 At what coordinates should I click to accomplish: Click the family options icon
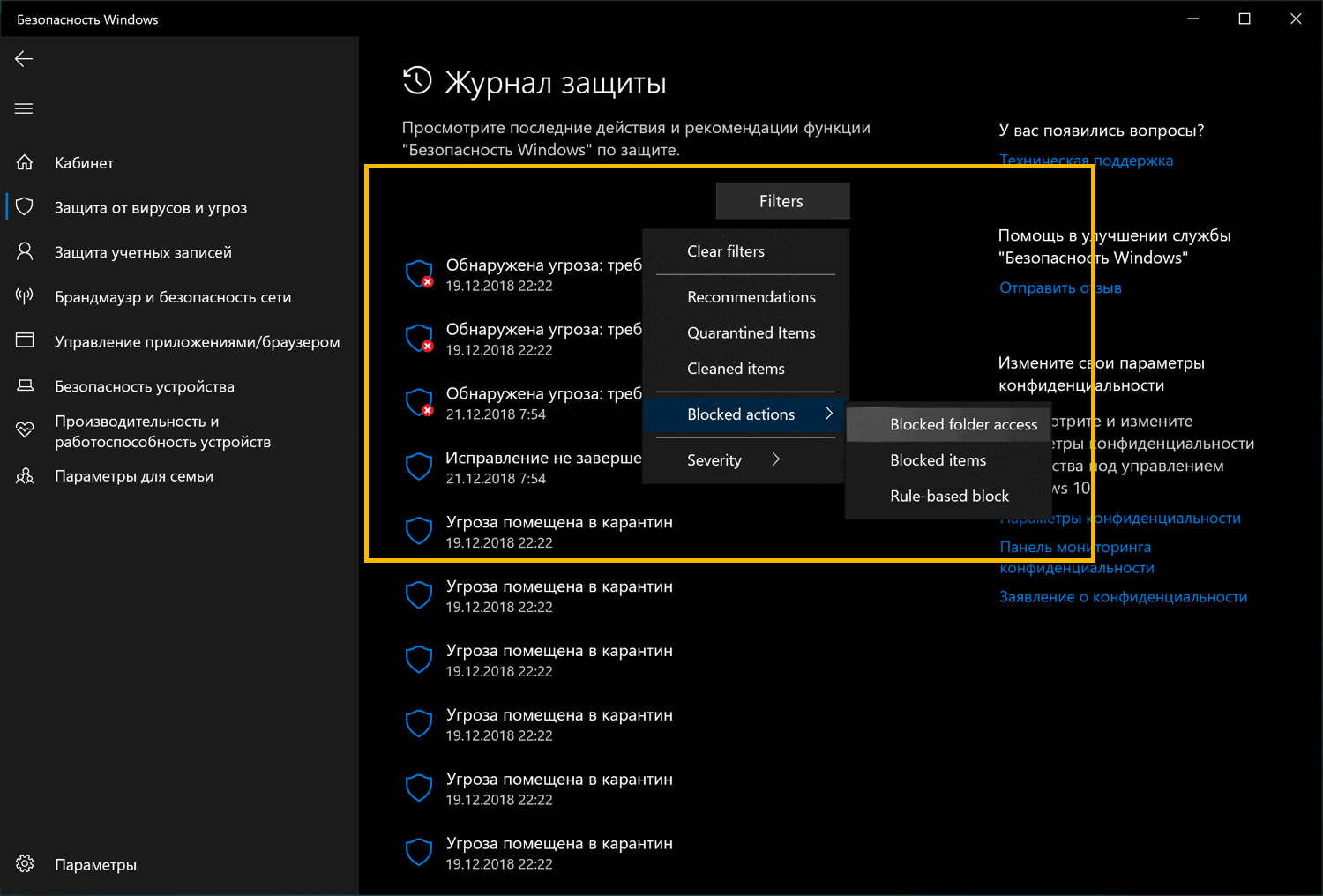coord(25,476)
